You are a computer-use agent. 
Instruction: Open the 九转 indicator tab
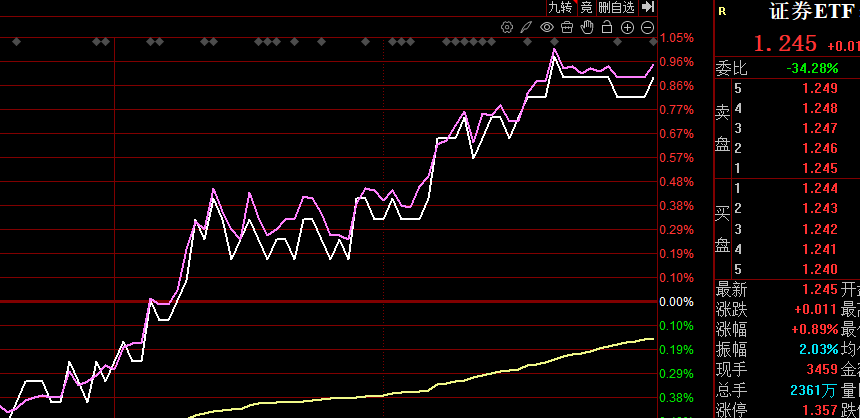tap(560, 7)
